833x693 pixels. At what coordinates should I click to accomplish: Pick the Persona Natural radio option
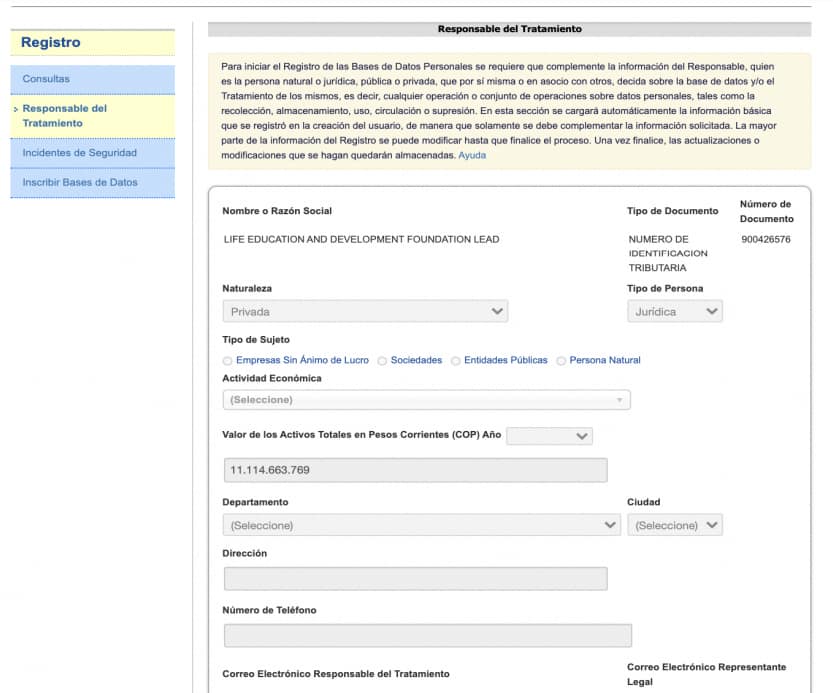pyautogui.click(x=561, y=361)
